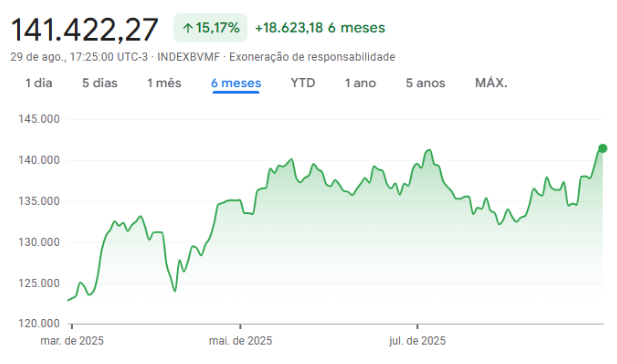Click the 145.000 y-axis label
Image resolution: width=617 pixels, height=364 pixels.
39,119
